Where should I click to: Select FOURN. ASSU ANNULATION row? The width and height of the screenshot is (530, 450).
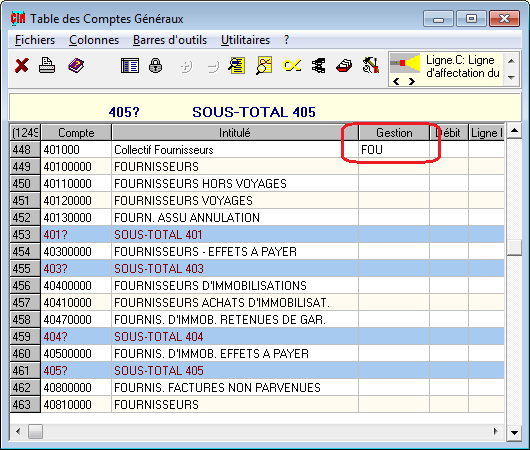point(257,217)
